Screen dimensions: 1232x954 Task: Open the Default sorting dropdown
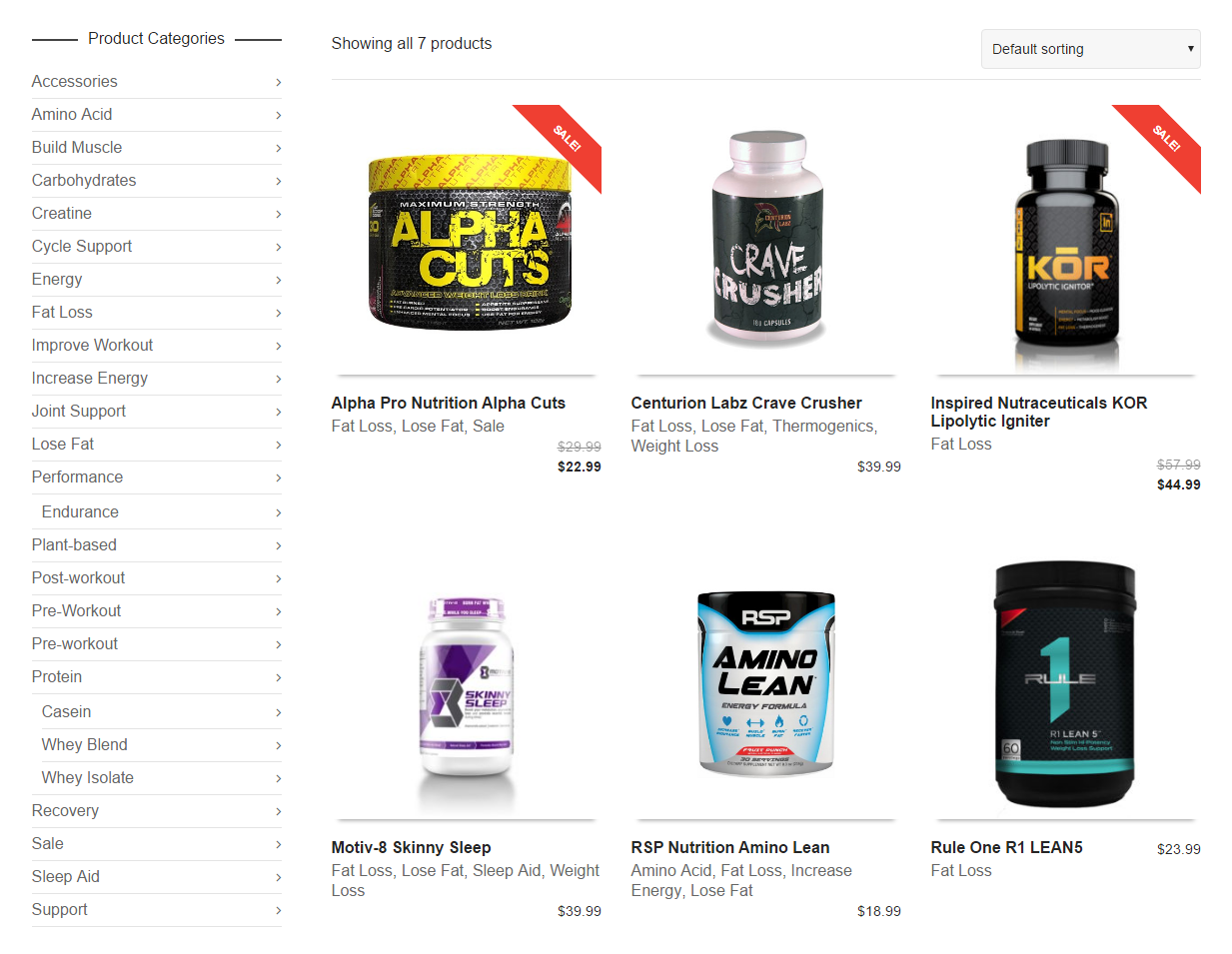pyautogui.click(x=1090, y=49)
